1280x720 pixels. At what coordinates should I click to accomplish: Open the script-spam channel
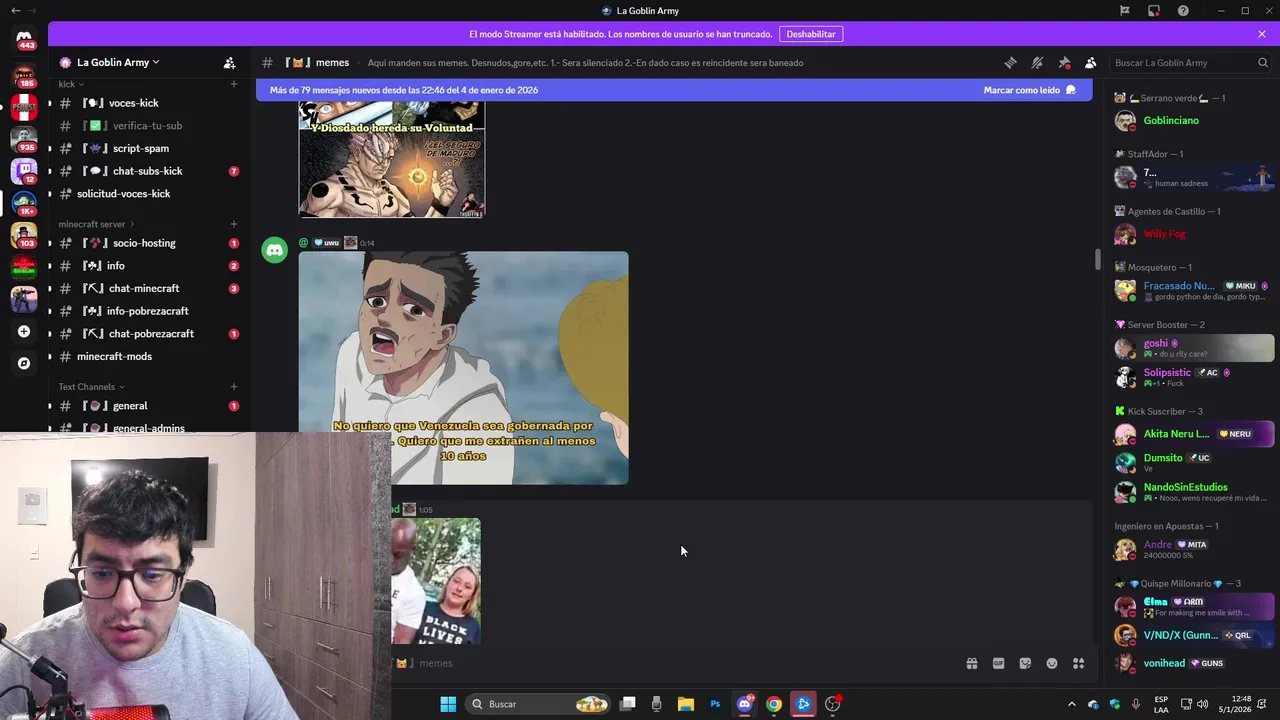(x=148, y=148)
